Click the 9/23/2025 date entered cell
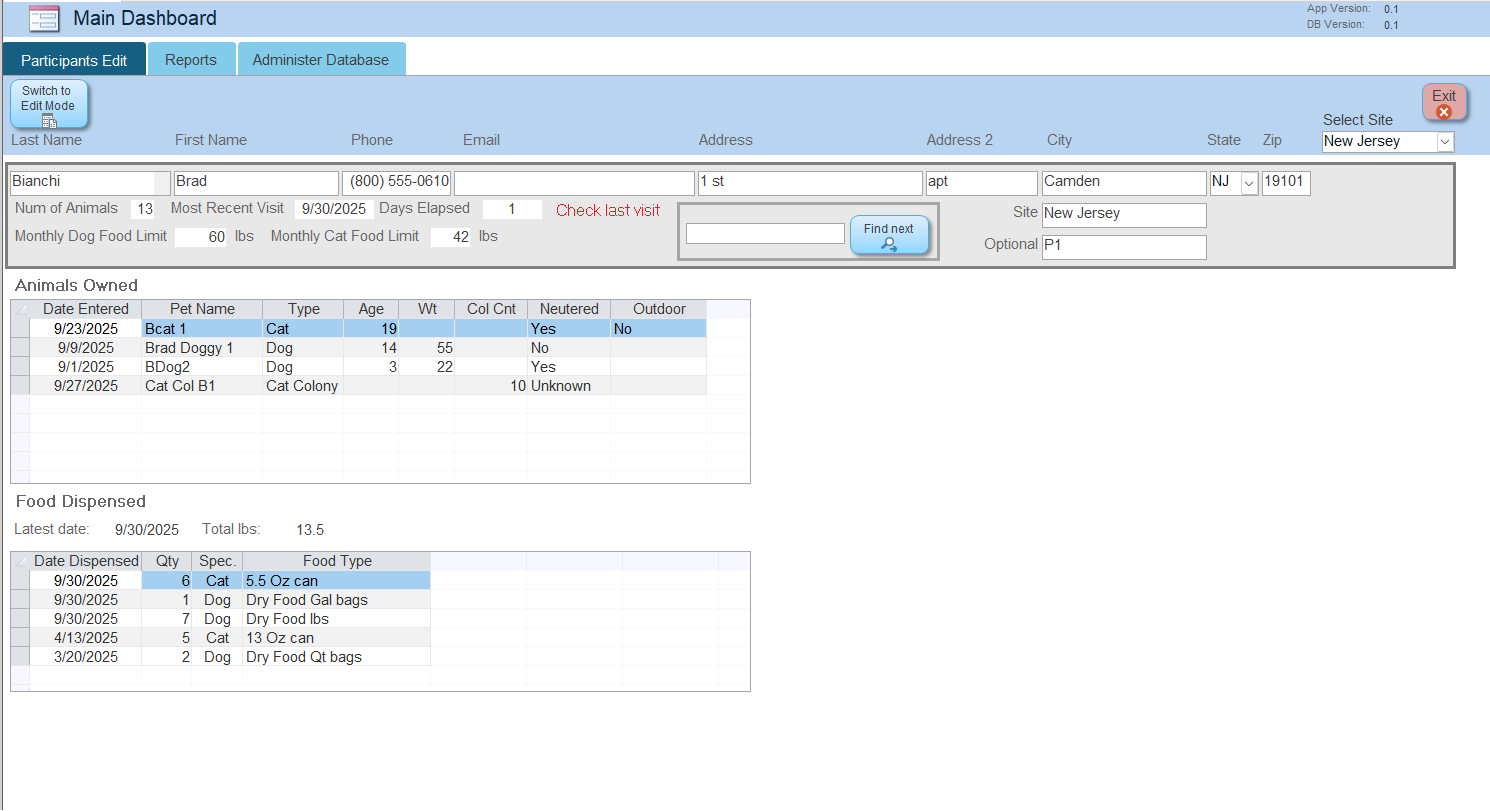 (86, 329)
